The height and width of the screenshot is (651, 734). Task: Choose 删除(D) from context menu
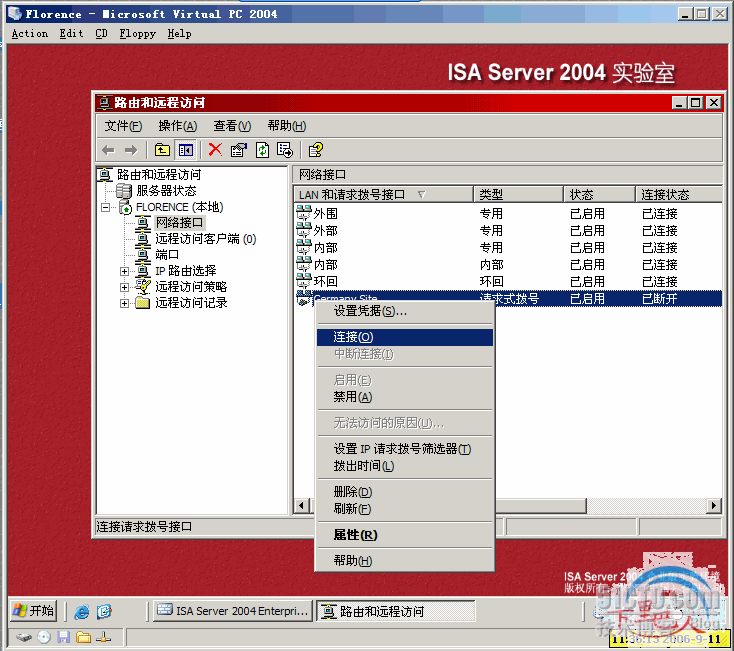(405, 492)
